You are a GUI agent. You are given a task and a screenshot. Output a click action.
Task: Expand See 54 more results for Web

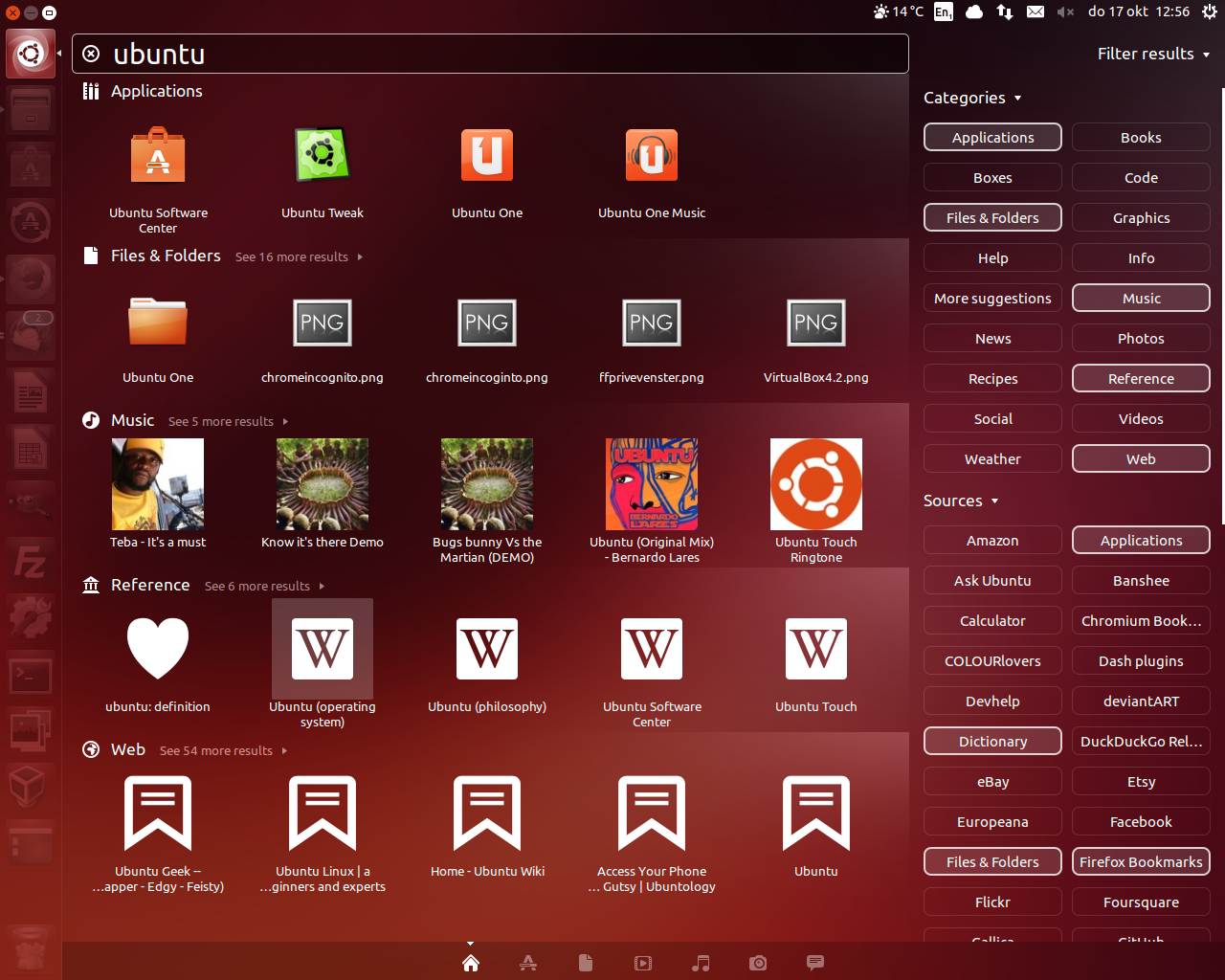[x=222, y=751]
